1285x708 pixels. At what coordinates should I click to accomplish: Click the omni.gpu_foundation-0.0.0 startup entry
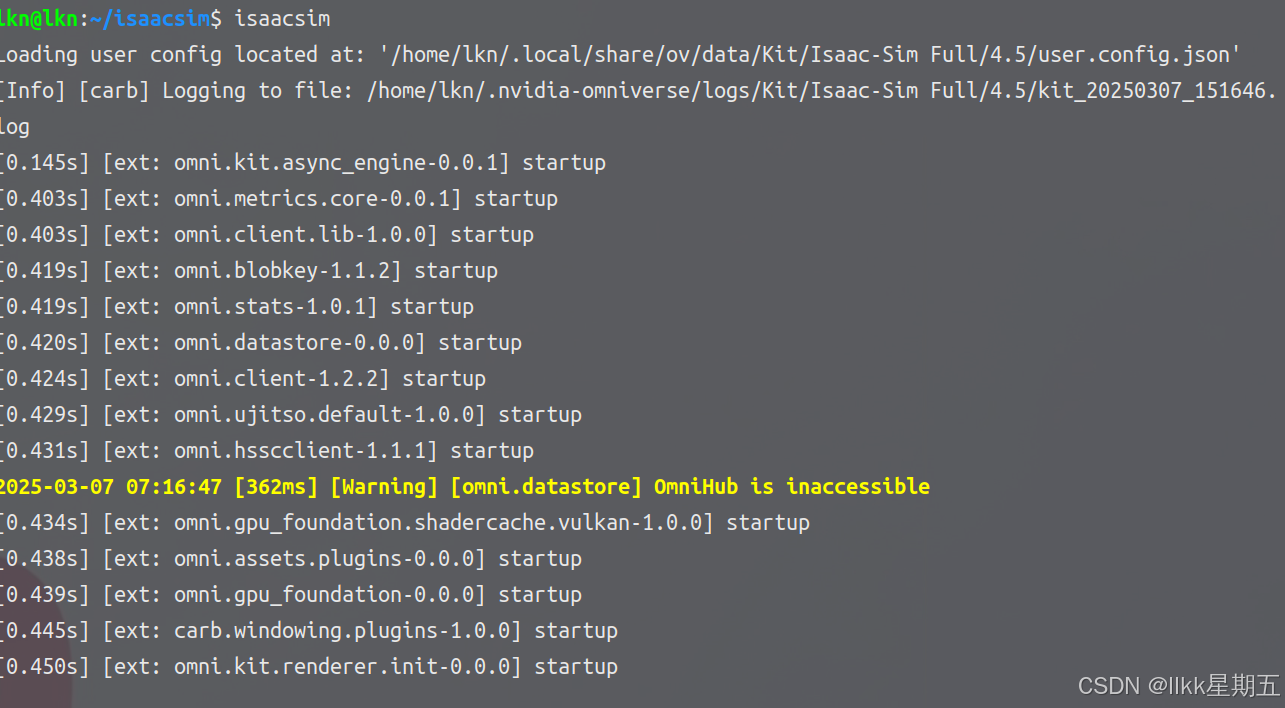point(290,594)
